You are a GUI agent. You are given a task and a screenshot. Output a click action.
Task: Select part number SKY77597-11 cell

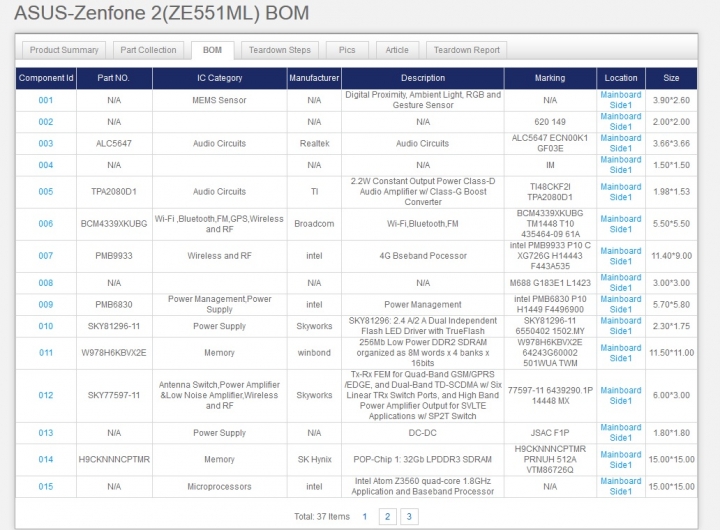pyautogui.click(x=114, y=395)
